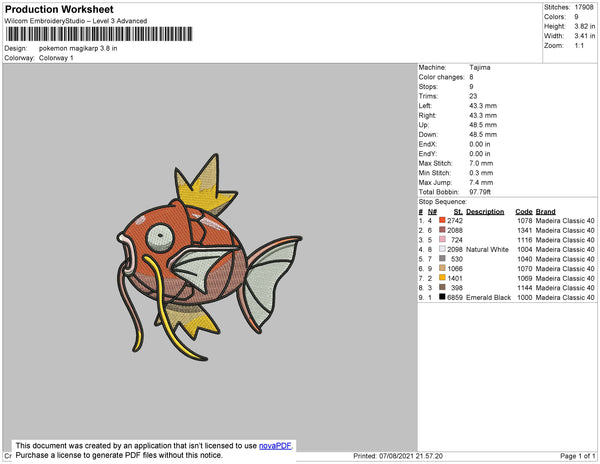
Task: Click the text 'Wilcom EmbroideryStudio – Level 3 Advanced'
Action: pyautogui.click(x=76, y=21)
